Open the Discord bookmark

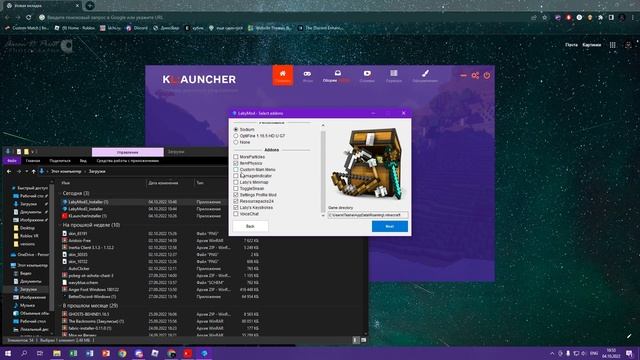click(137, 28)
